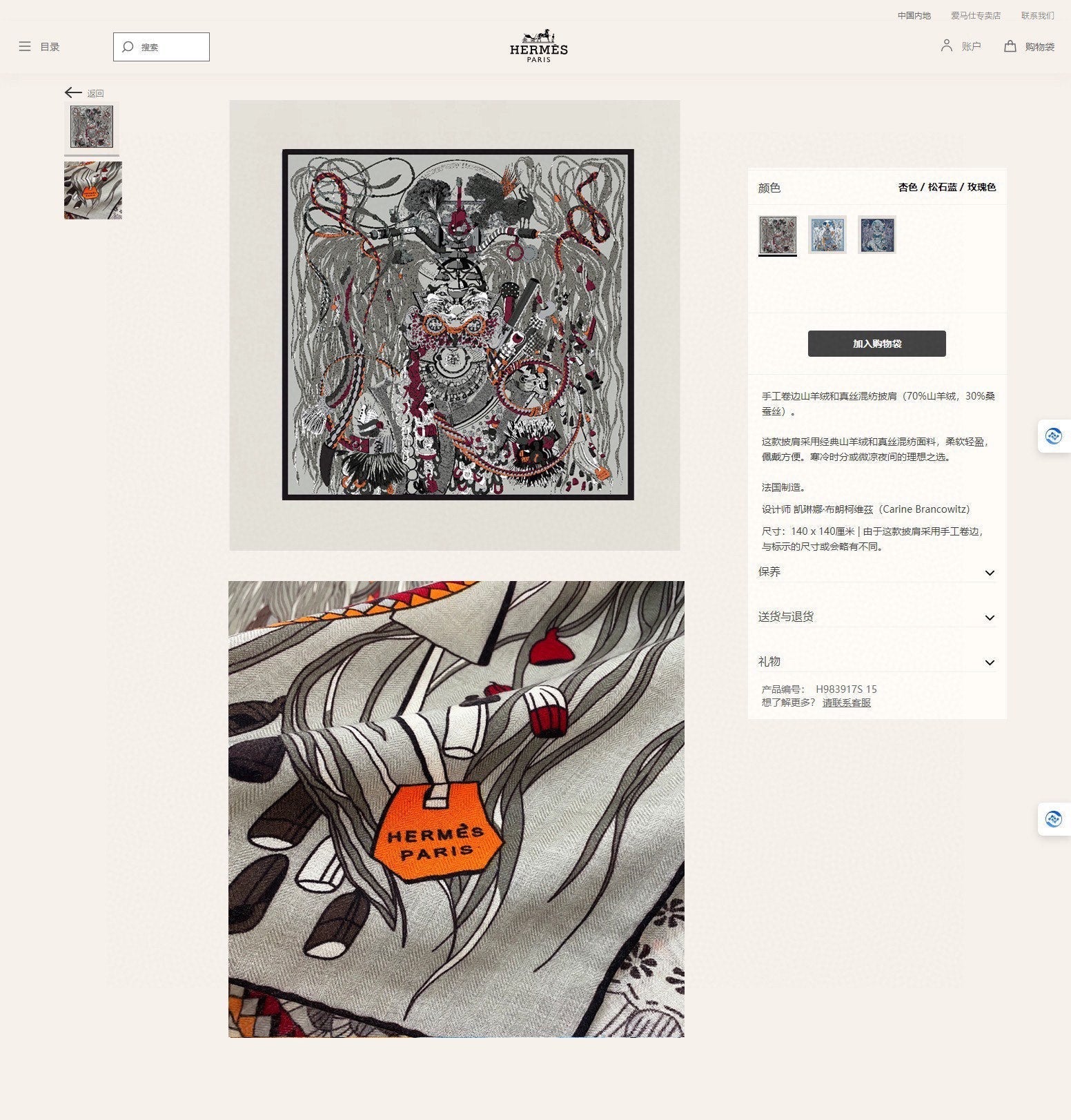Select the orange Hermès tag close-up thumbnail

pos(93,190)
